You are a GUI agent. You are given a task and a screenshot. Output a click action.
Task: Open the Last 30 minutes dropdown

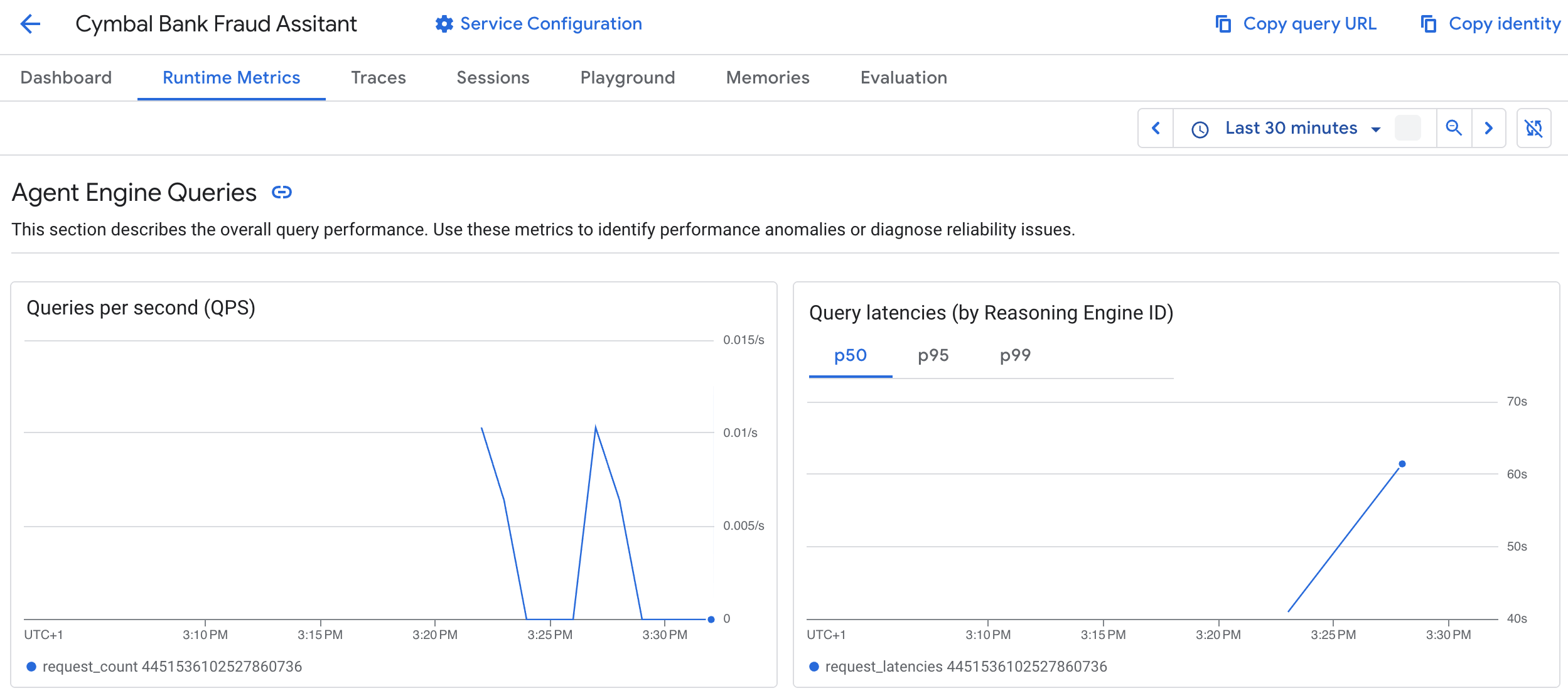[x=1290, y=128]
